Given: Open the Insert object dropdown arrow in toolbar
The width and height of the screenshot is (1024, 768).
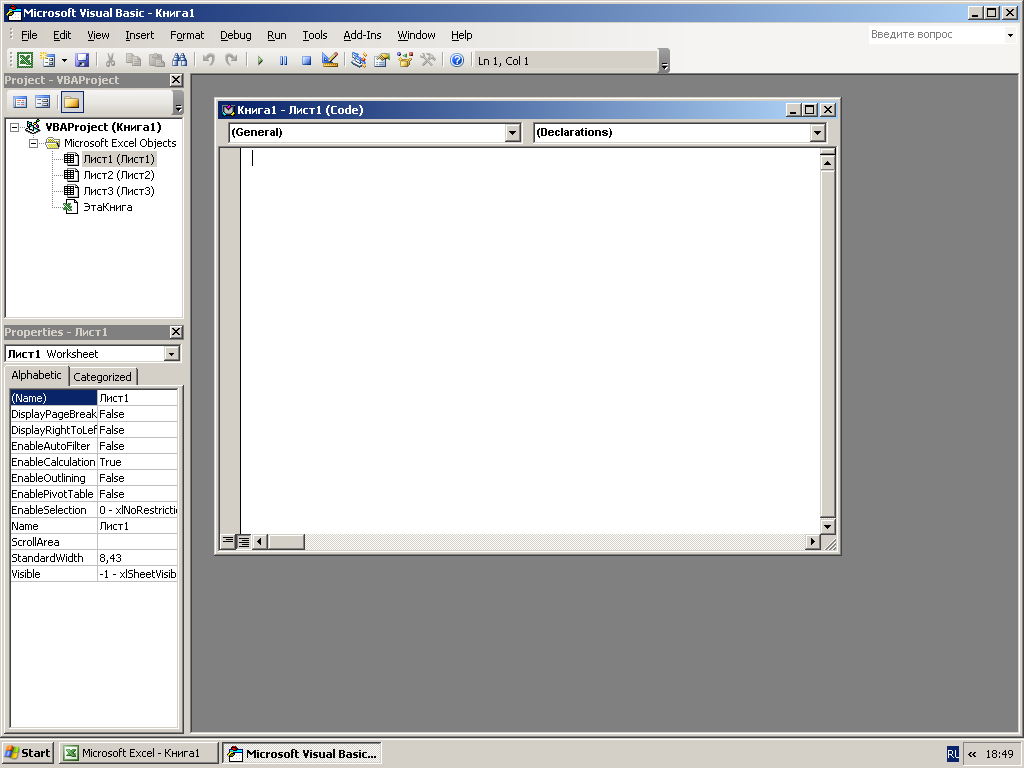Looking at the screenshot, I should tap(64, 60).
